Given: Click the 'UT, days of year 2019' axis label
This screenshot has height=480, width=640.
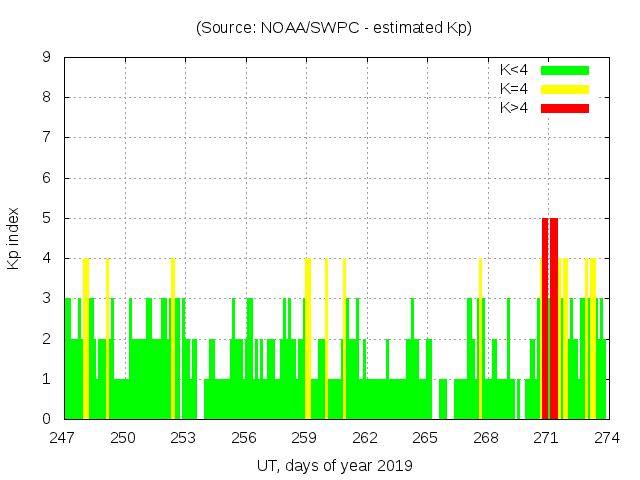Looking at the screenshot, I should (x=334, y=465).
